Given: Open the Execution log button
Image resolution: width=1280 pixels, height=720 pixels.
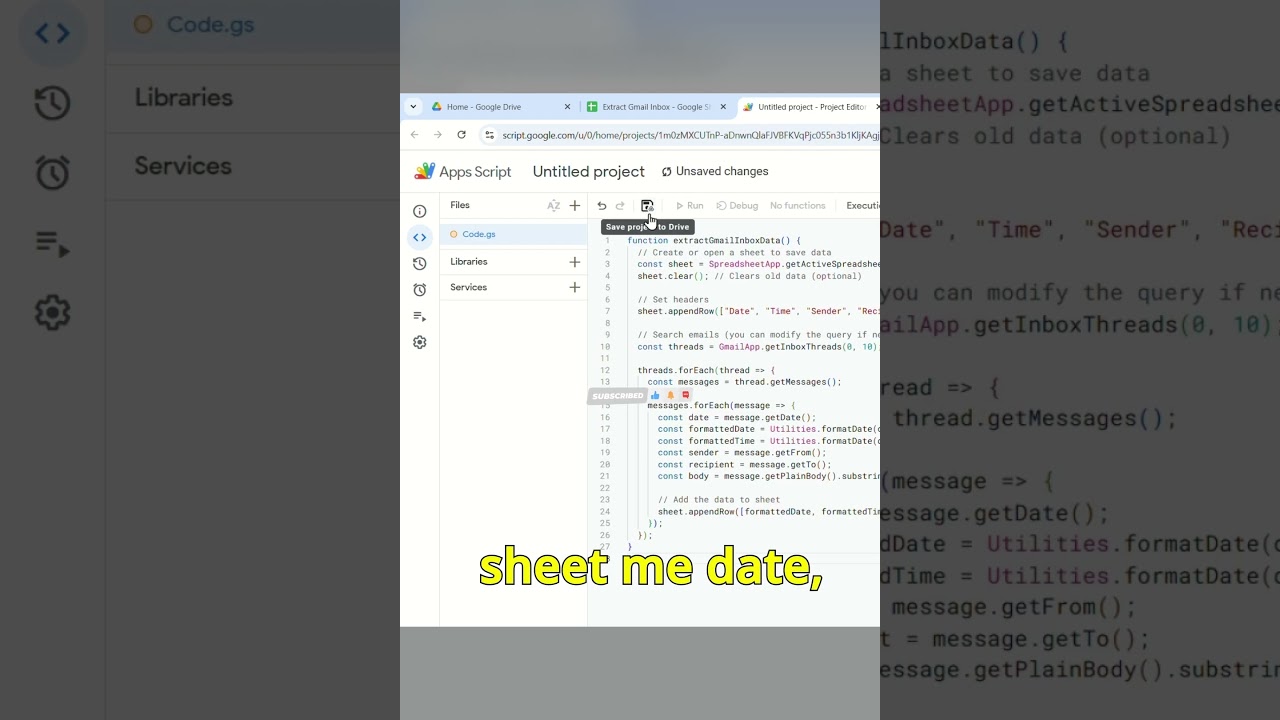Looking at the screenshot, I should coord(862,206).
